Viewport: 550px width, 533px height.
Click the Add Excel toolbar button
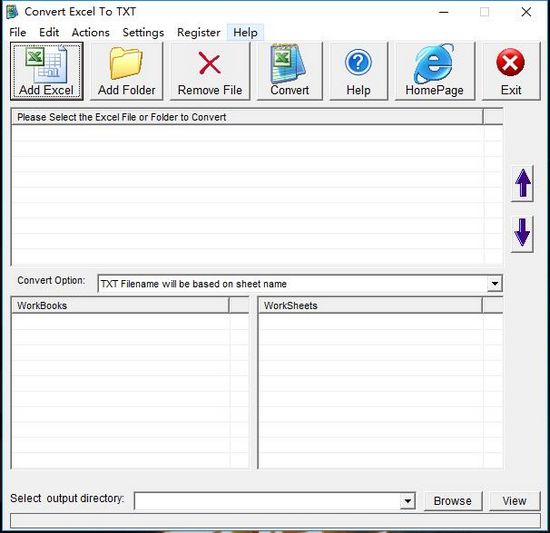pos(47,71)
